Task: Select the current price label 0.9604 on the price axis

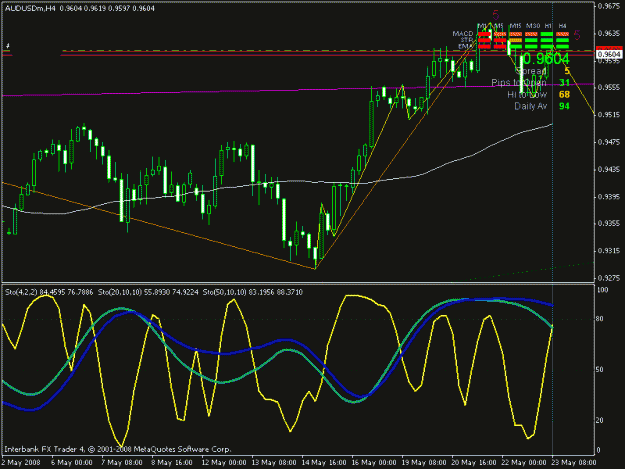Action: pyautogui.click(x=609, y=54)
